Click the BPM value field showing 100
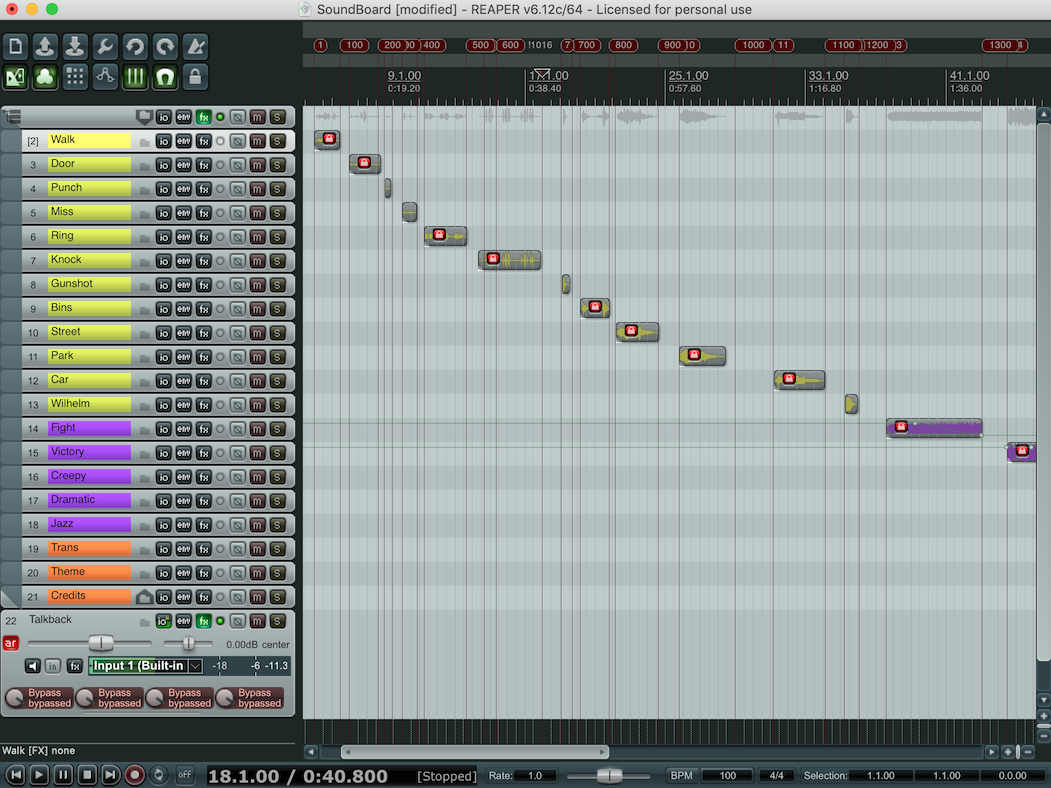 coord(727,775)
